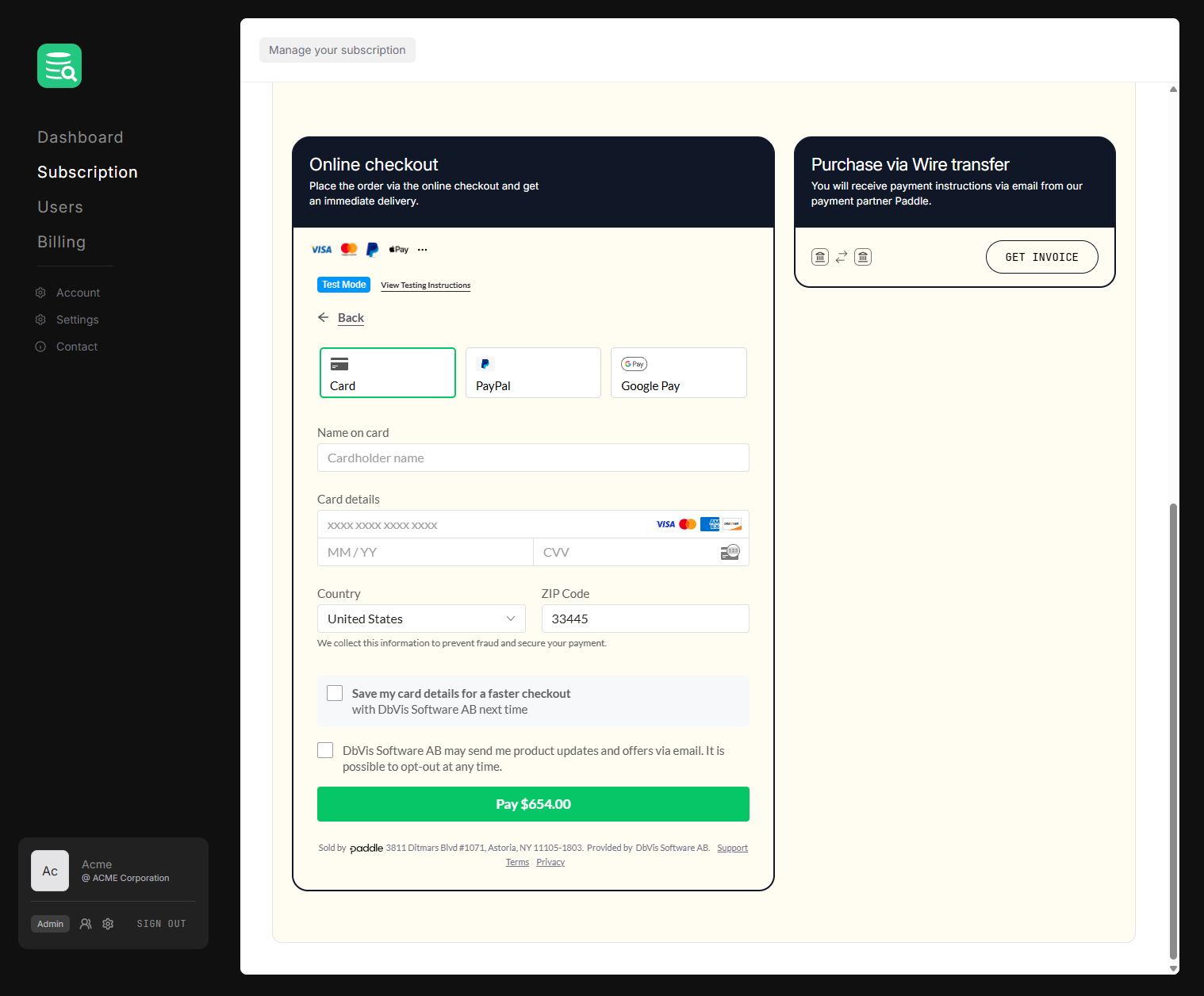Navigate to Billing
Screen dimensions: 1204x996
(61, 242)
